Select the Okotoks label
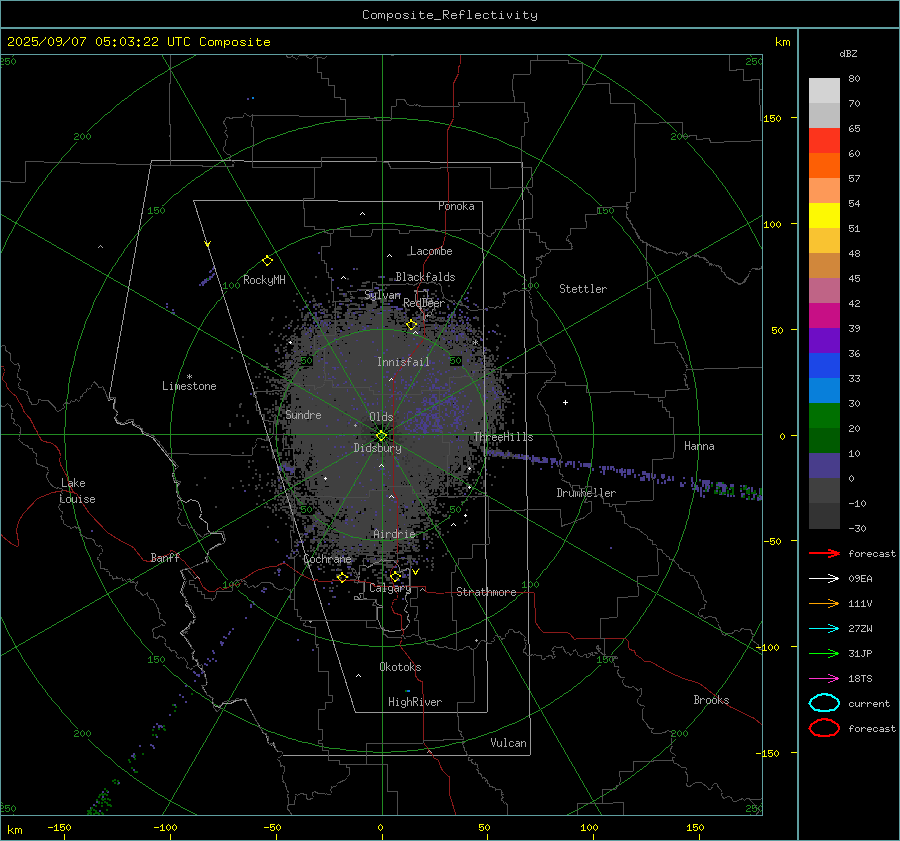This screenshot has width=900, height=841. [x=400, y=667]
